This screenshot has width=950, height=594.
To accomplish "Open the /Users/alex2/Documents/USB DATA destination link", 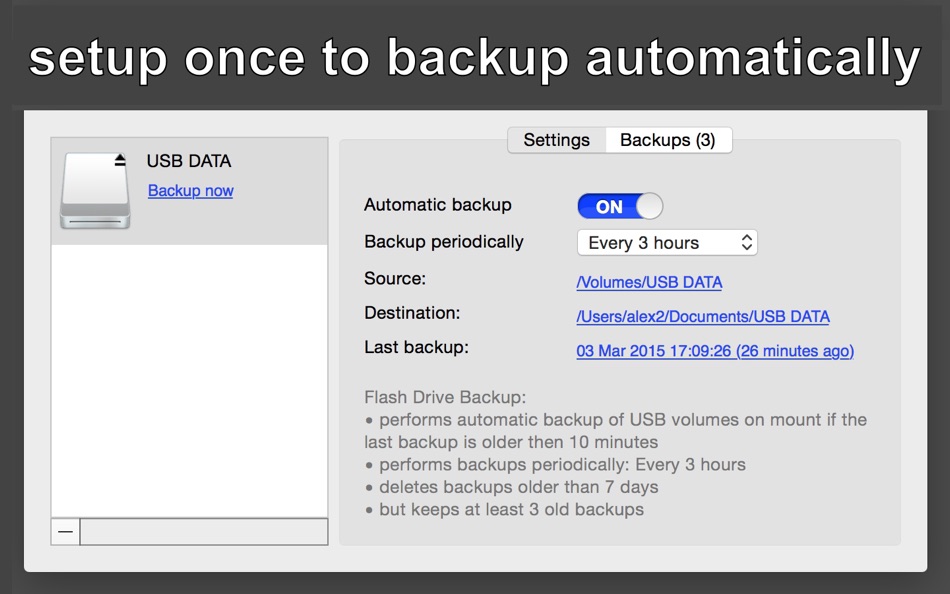I will coord(703,317).
